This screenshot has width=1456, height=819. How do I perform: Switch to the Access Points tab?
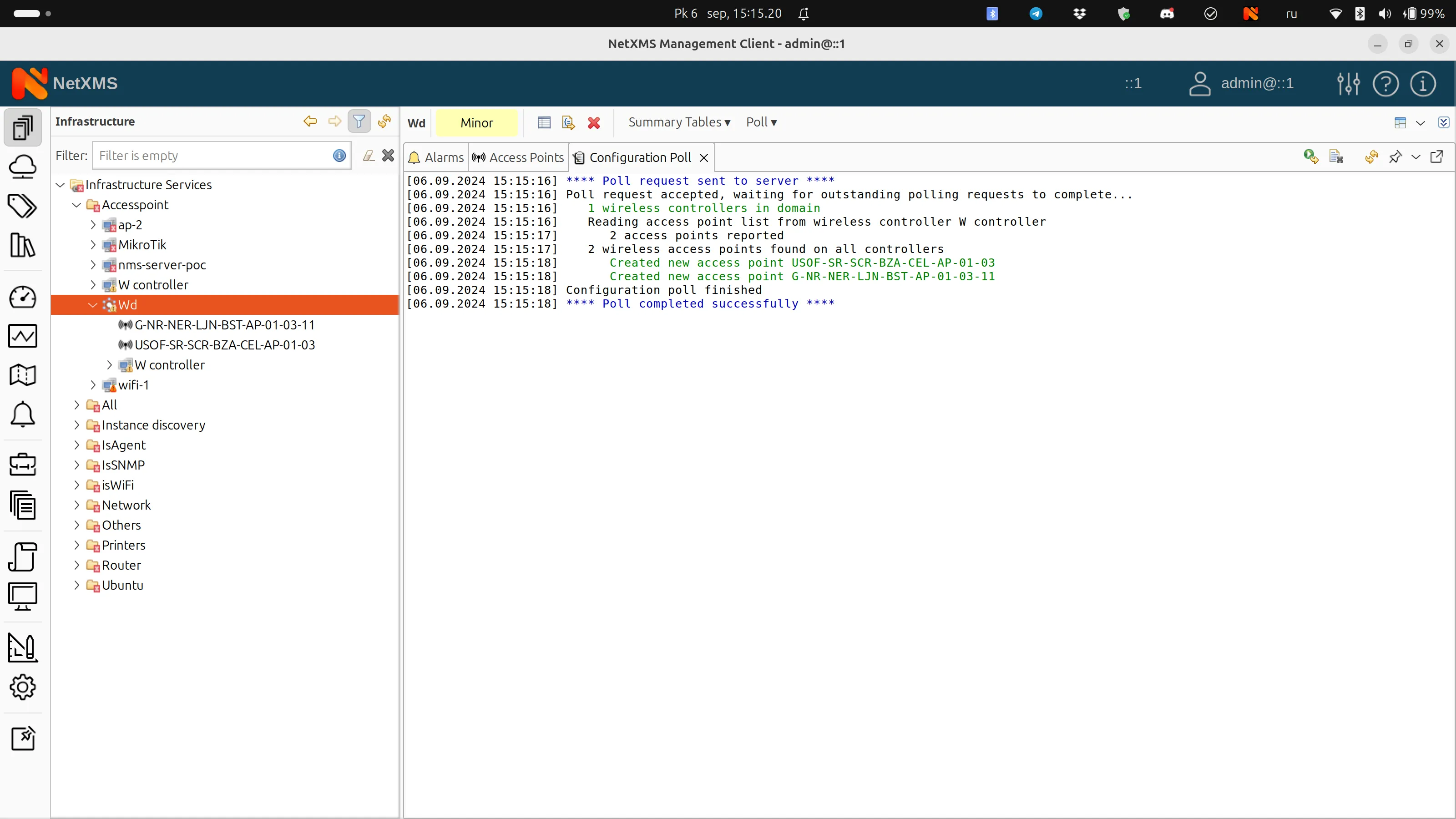pos(518,158)
